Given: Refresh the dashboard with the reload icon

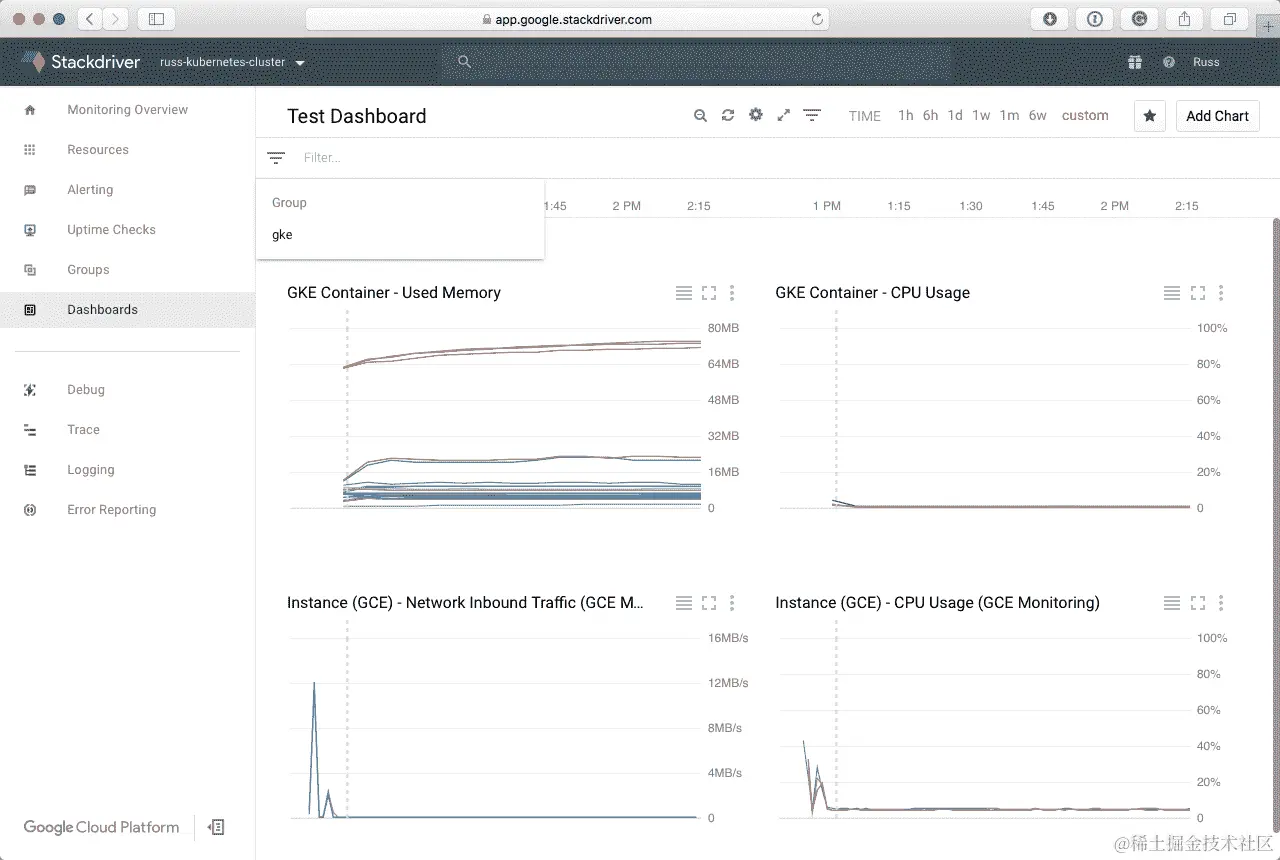Looking at the screenshot, I should (x=728, y=116).
